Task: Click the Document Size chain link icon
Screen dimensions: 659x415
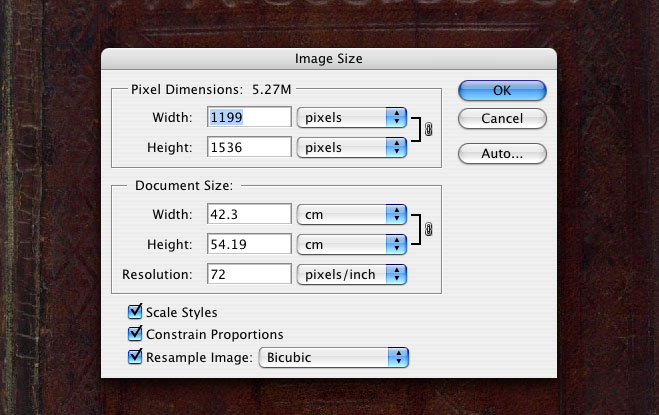Action: tap(428, 229)
